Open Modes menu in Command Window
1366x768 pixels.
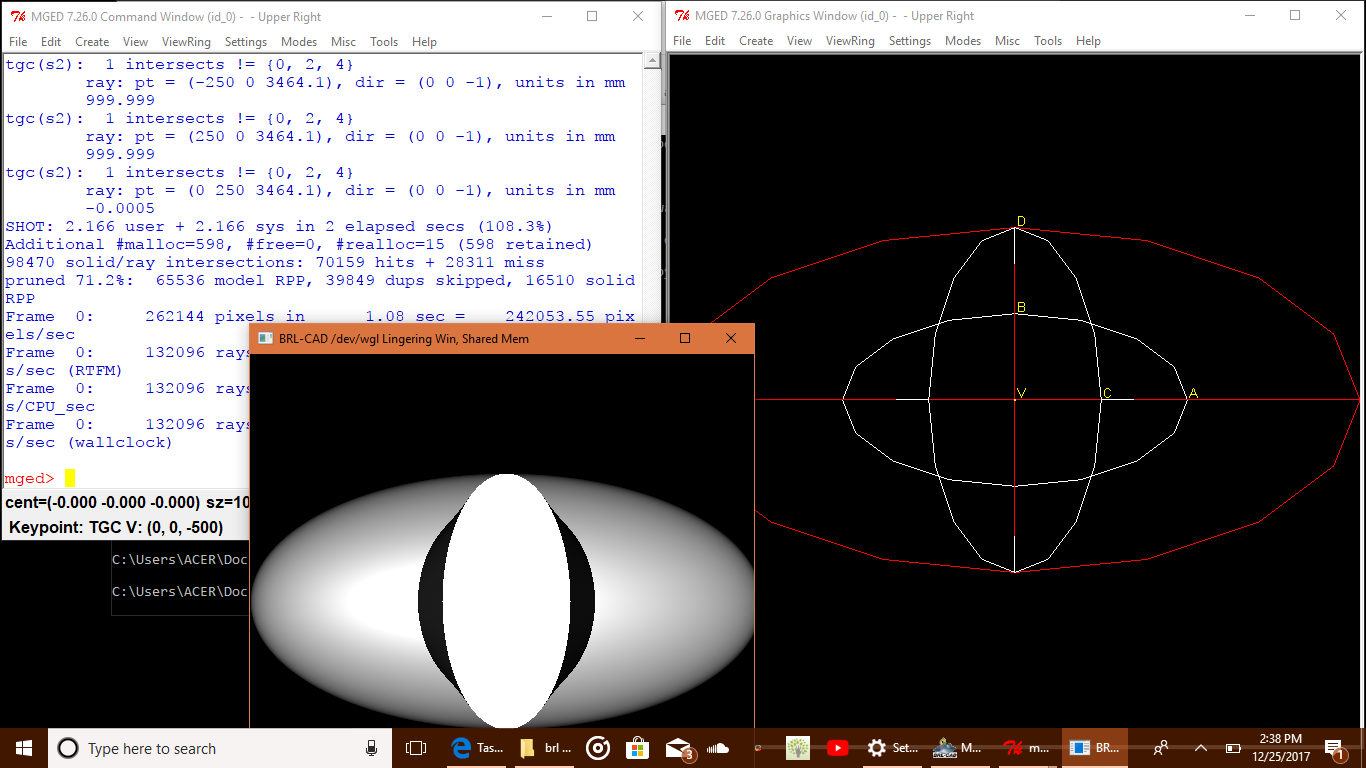tap(299, 42)
